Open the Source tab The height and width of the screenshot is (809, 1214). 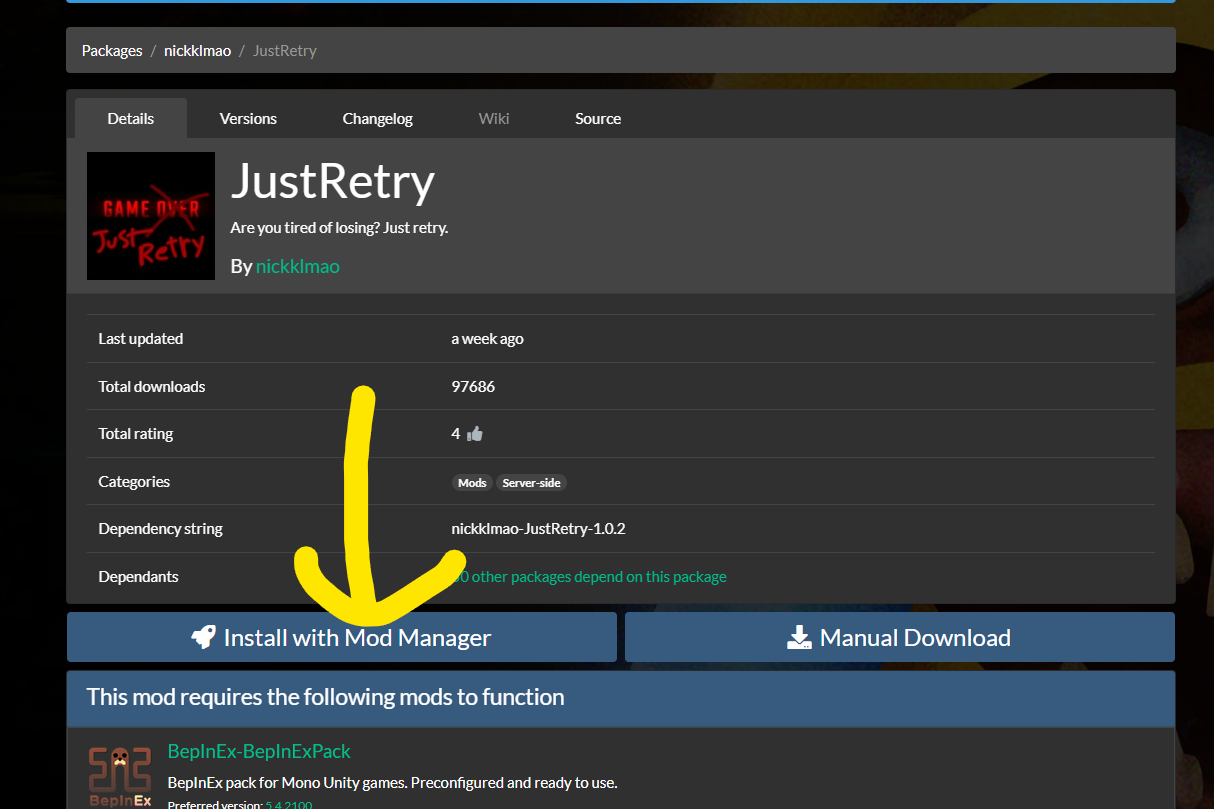click(x=598, y=118)
